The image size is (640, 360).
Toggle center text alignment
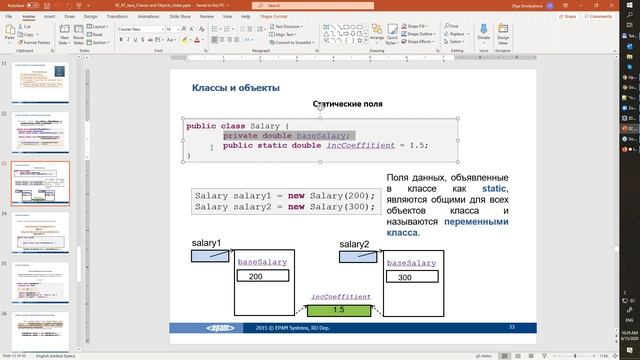(x=222, y=40)
